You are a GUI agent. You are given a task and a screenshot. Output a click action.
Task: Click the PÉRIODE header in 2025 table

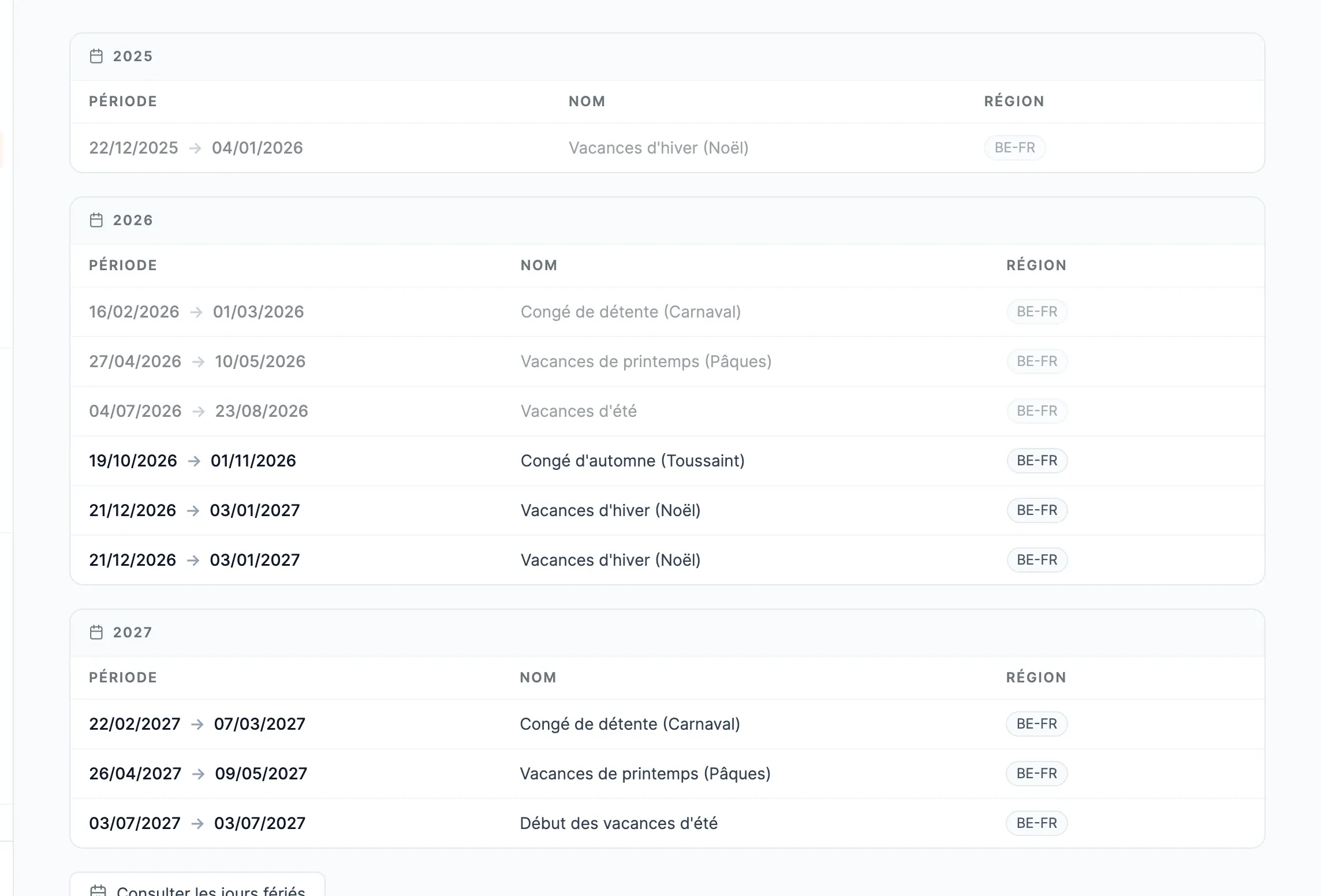pos(123,101)
